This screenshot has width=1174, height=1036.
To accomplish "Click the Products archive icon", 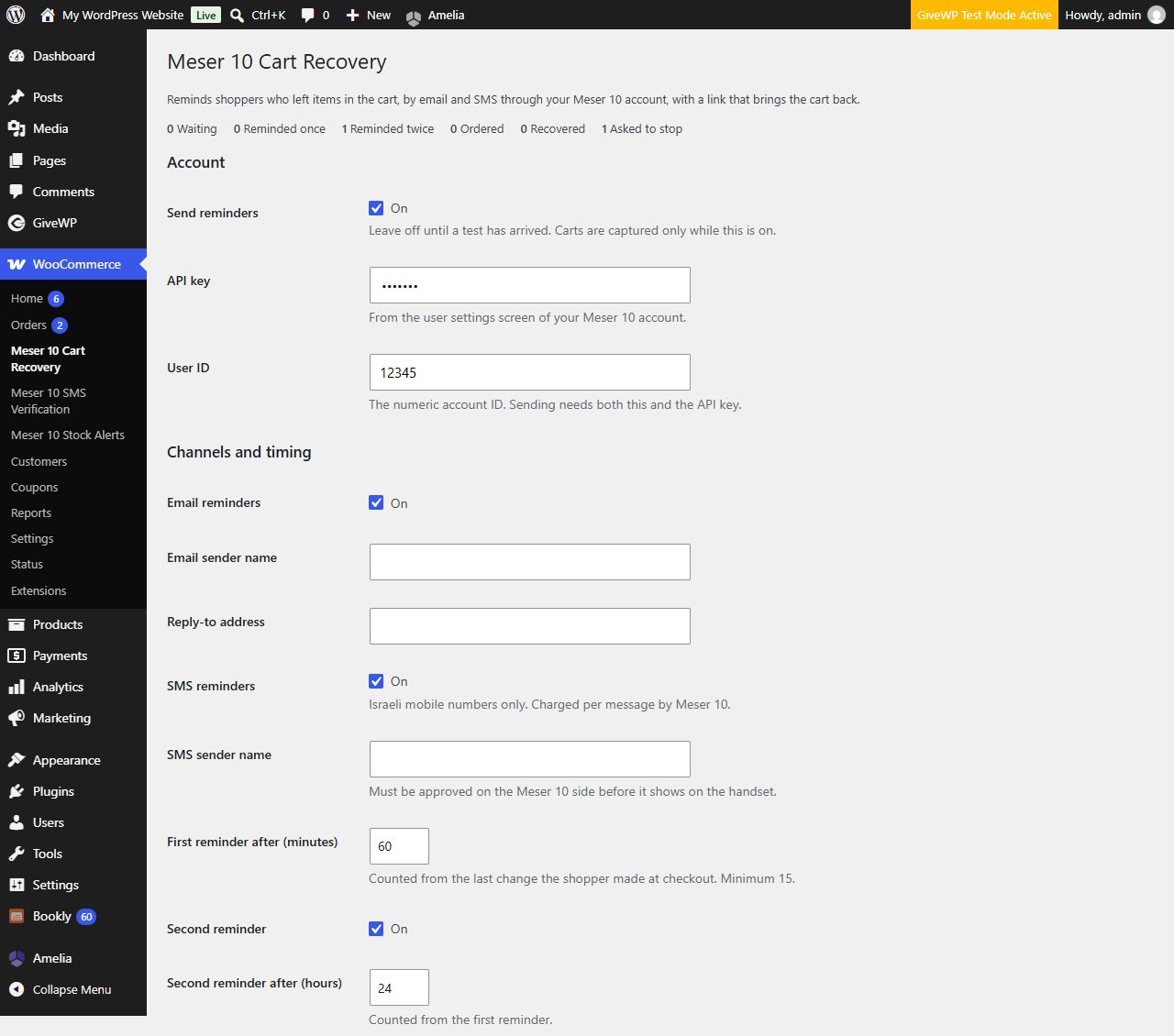I will [x=17, y=624].
